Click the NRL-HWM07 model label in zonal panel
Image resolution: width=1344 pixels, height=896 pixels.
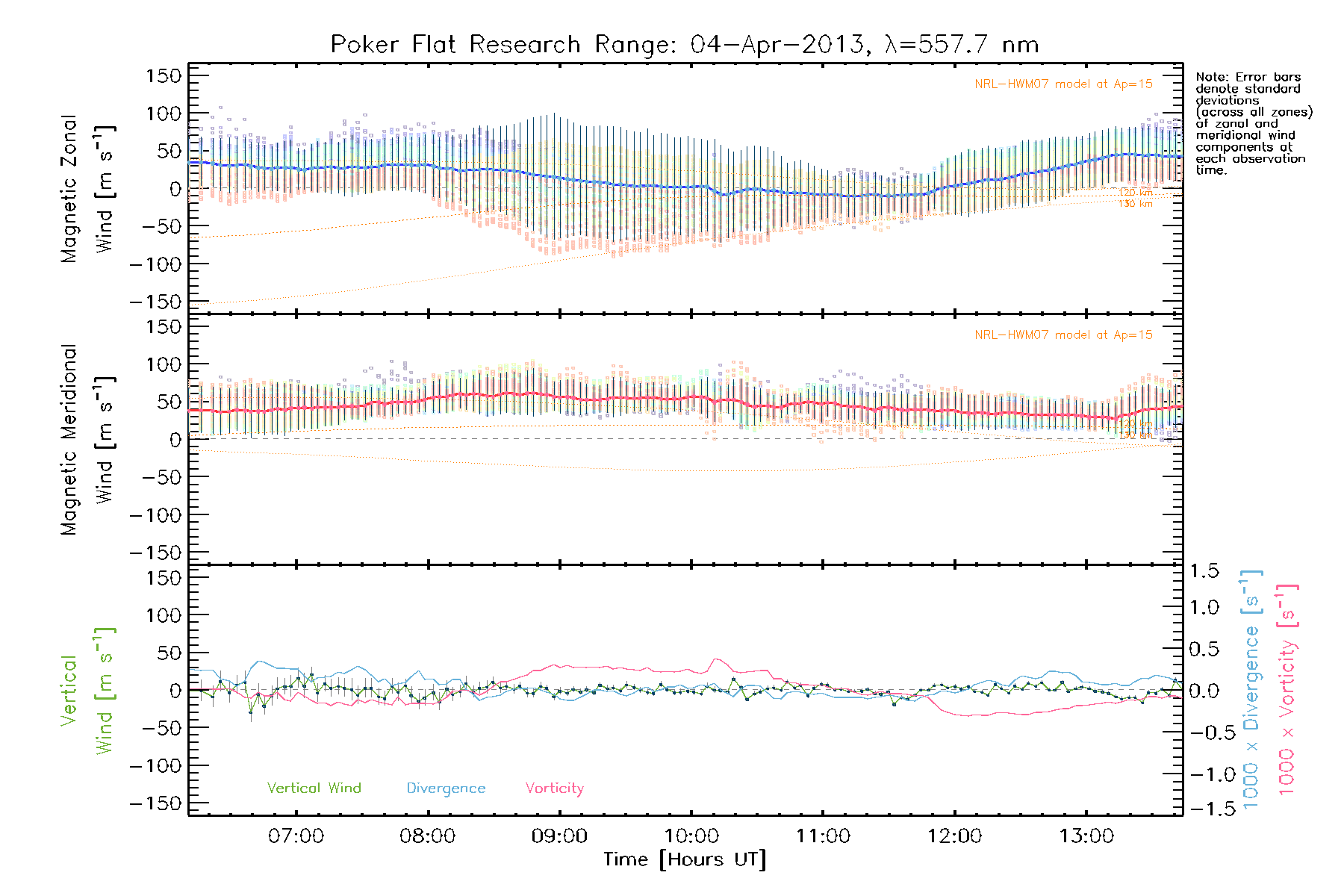pos(1063,84)
